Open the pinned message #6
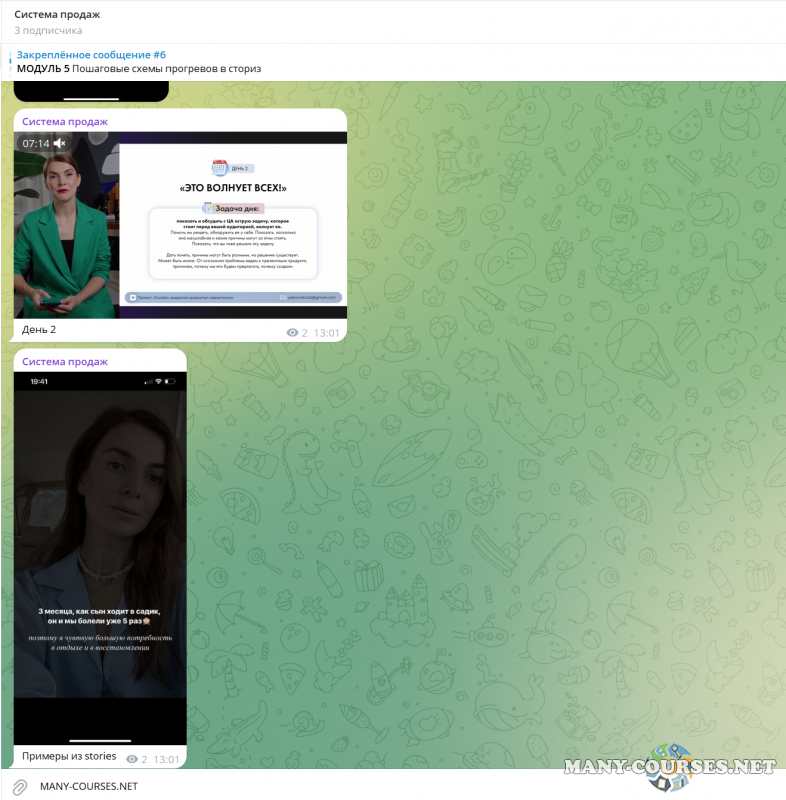 click(x=140, y=62)
